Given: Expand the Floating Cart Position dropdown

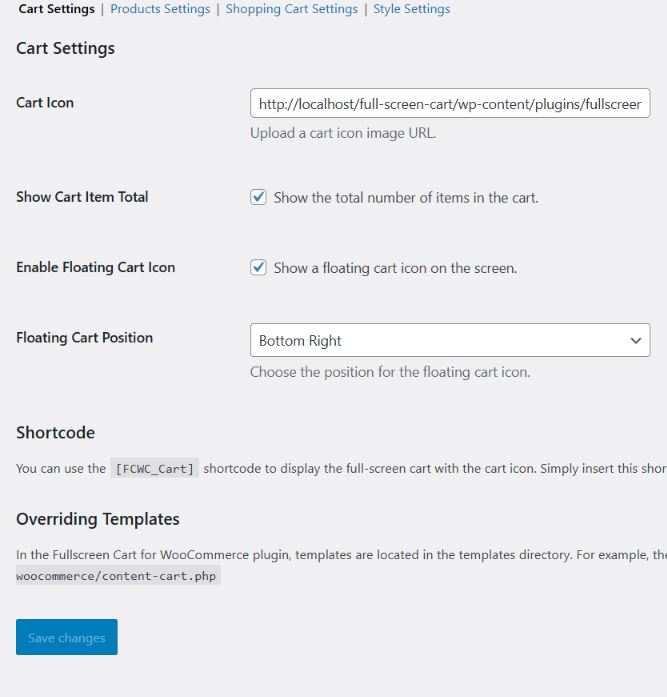Looking at the screenshot, I should (449, 340).
